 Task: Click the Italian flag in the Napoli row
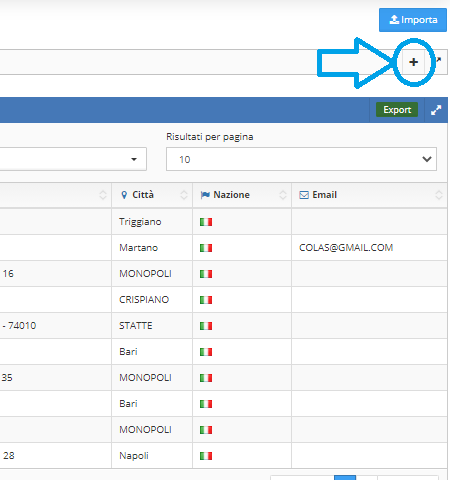pos(206,456)
